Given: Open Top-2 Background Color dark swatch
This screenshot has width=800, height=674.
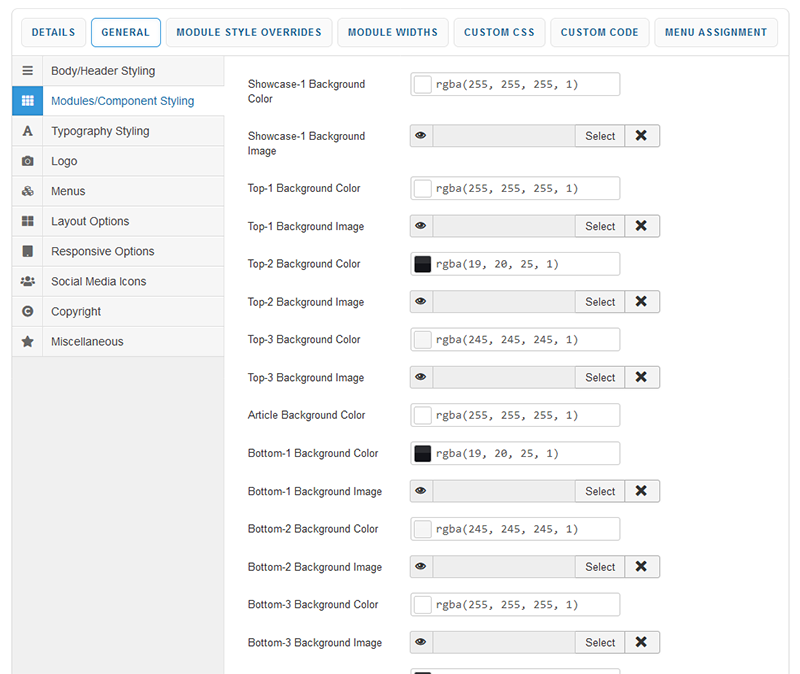Looking at the screenshot, I should [422, 264].
